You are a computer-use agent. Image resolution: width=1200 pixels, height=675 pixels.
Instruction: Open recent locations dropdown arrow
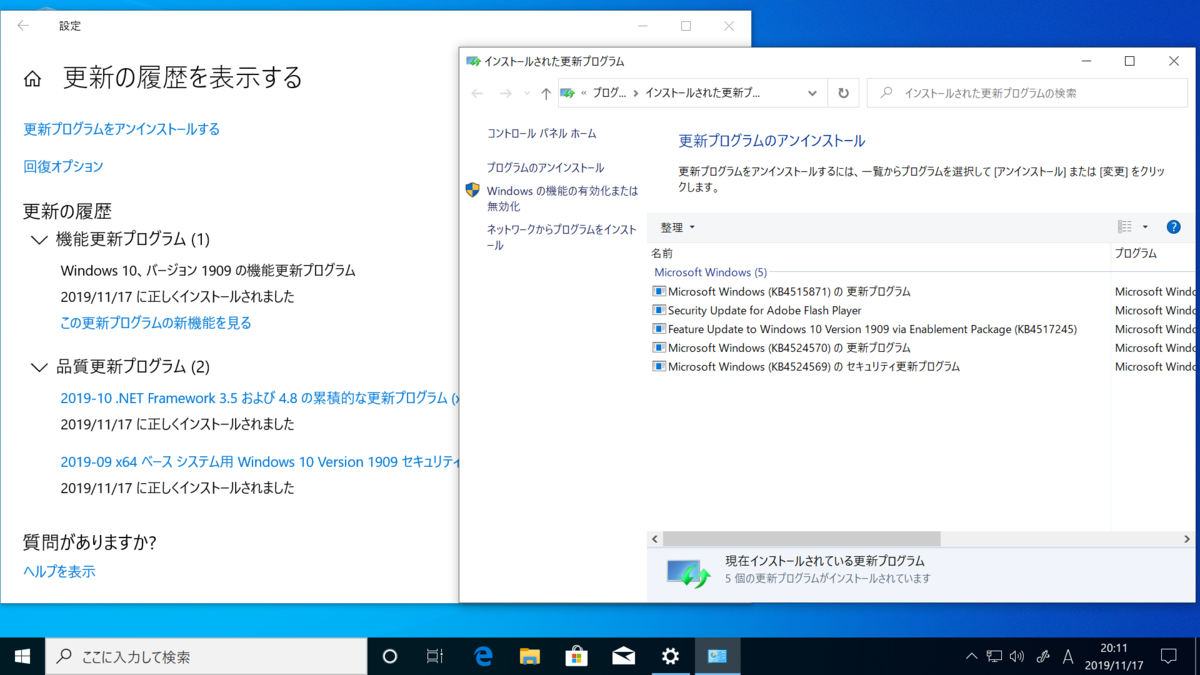point(527,93)
